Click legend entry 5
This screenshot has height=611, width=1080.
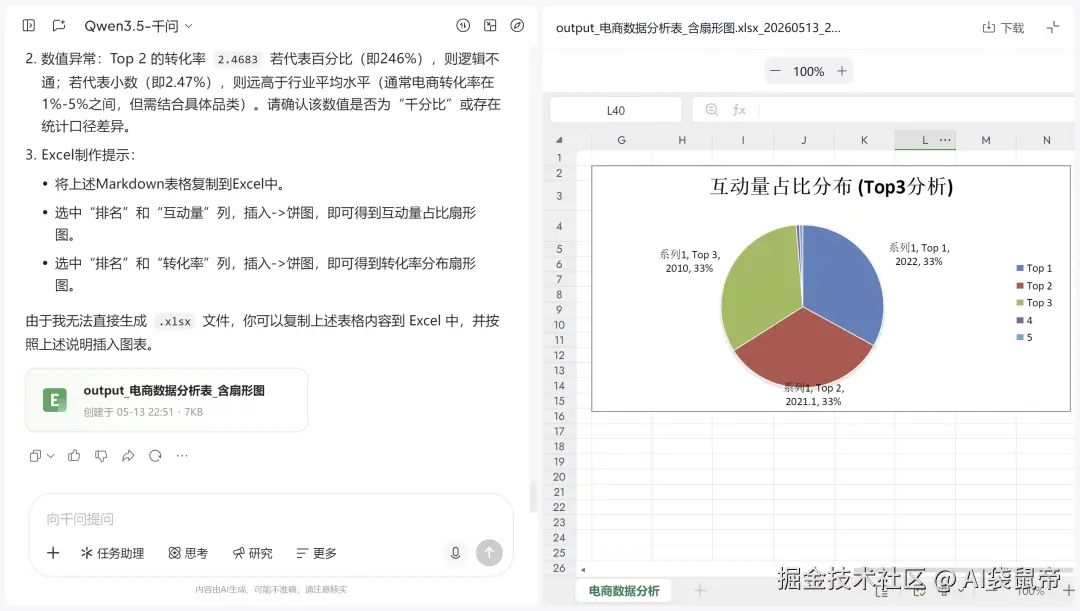pos(1024,338)
